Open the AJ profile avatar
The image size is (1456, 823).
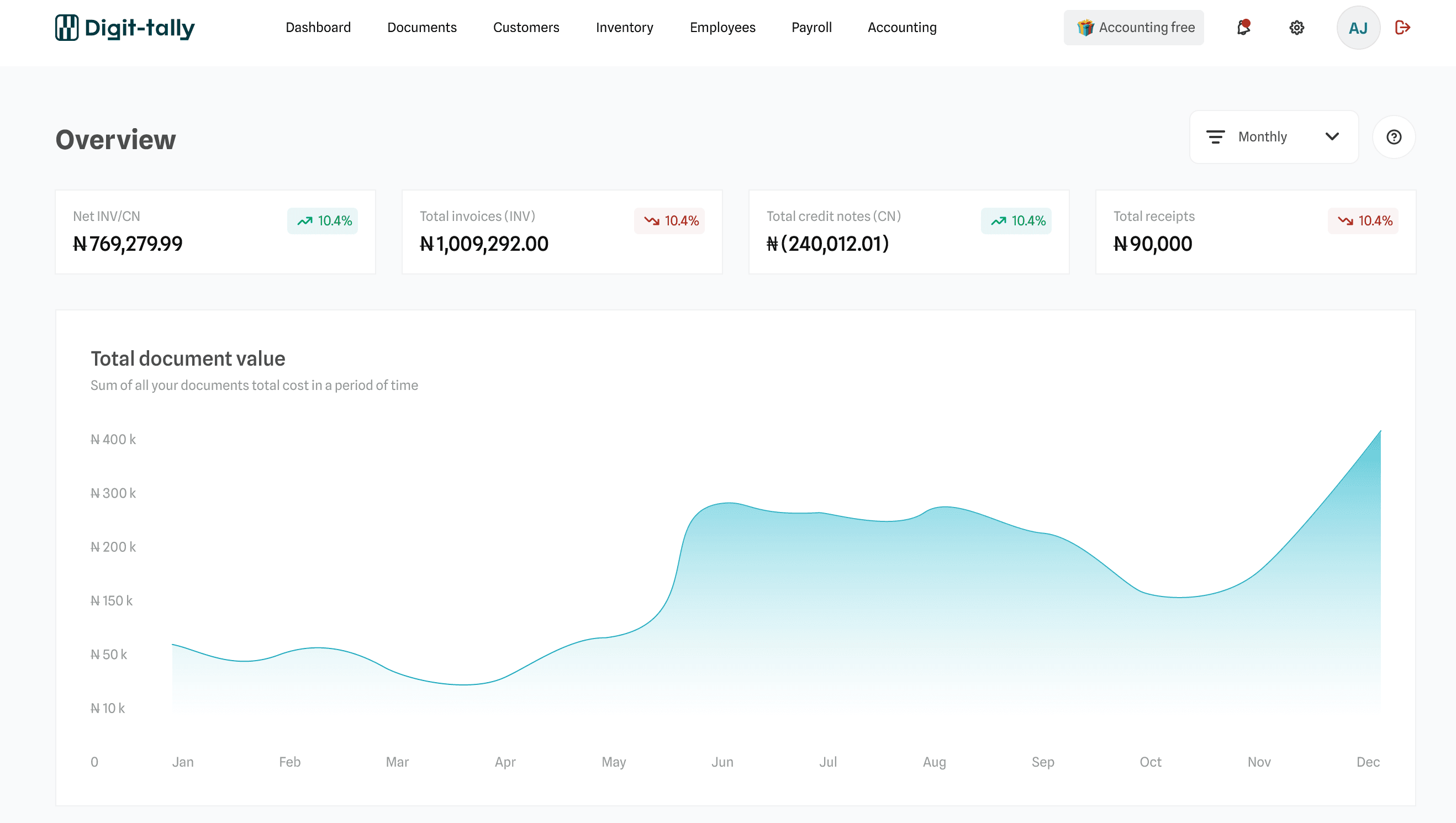pos(1358,28)
